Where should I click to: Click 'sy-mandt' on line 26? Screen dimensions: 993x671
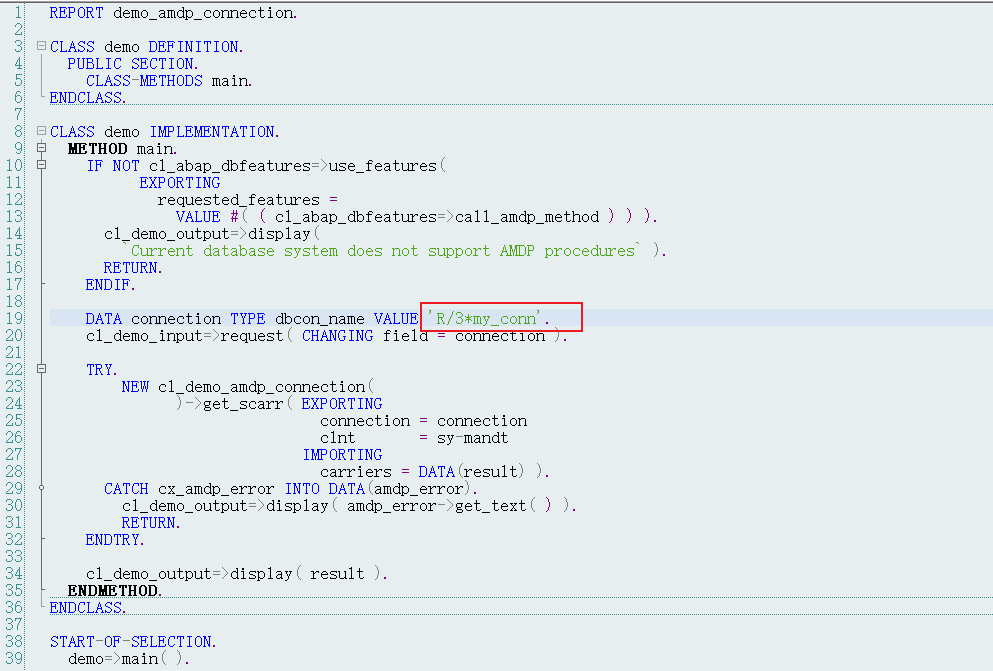coord(472,438)
